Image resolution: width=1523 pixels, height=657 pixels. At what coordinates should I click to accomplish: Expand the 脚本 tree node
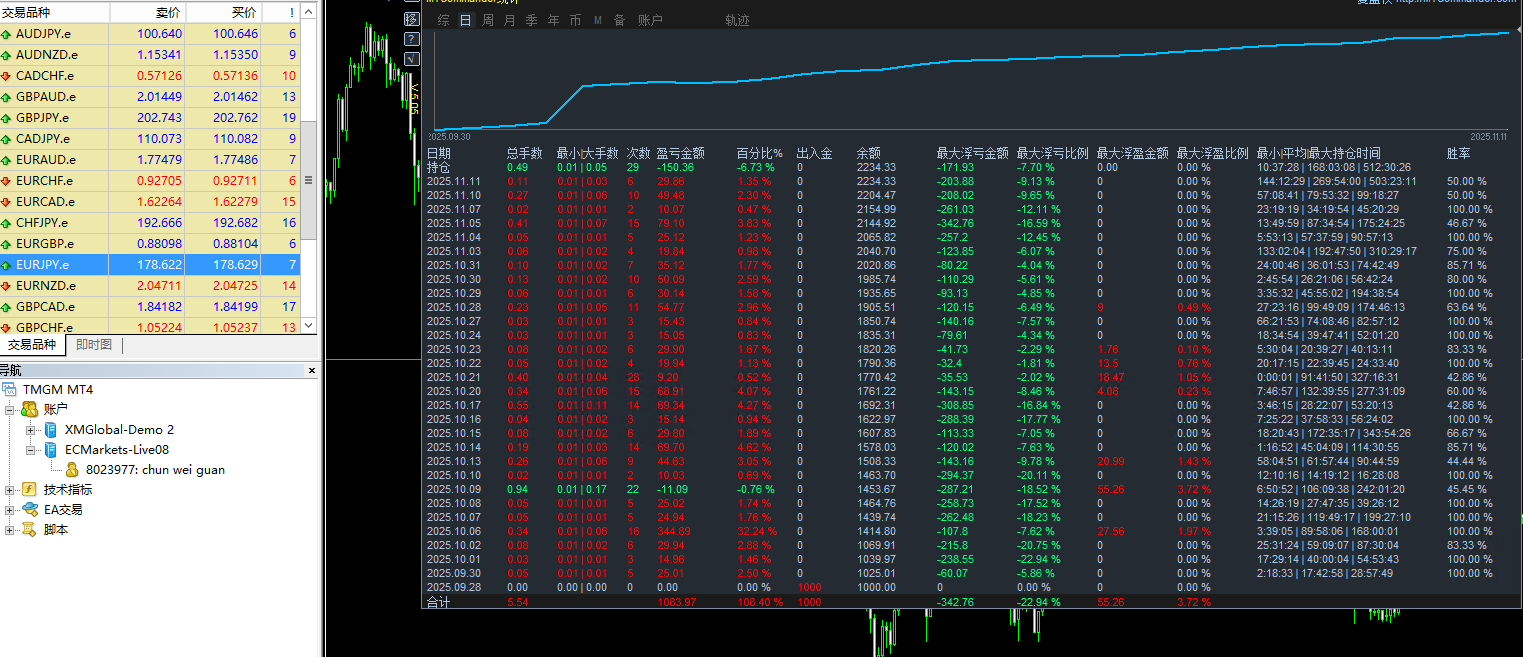(10, 530)
